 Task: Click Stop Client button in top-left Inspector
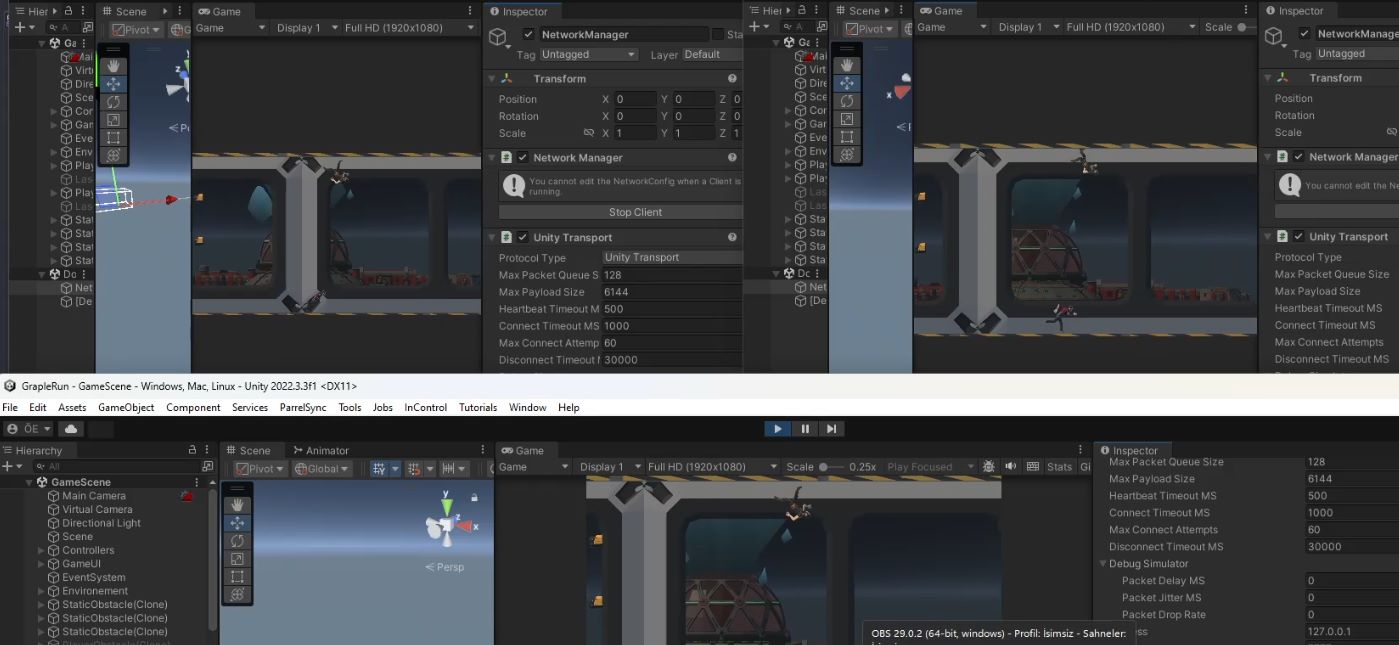(x=636, y=212)
